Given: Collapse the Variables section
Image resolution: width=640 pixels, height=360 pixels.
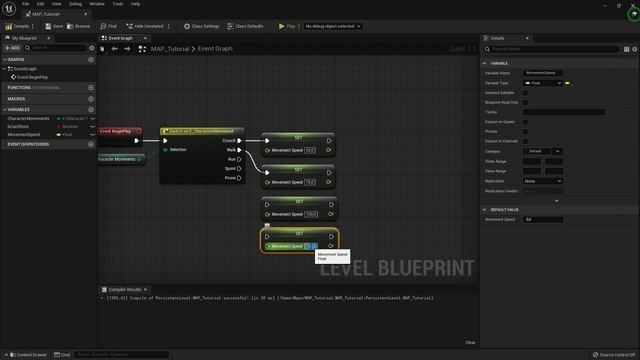Looking at the screenshot, I should click(x=4, y=110).
